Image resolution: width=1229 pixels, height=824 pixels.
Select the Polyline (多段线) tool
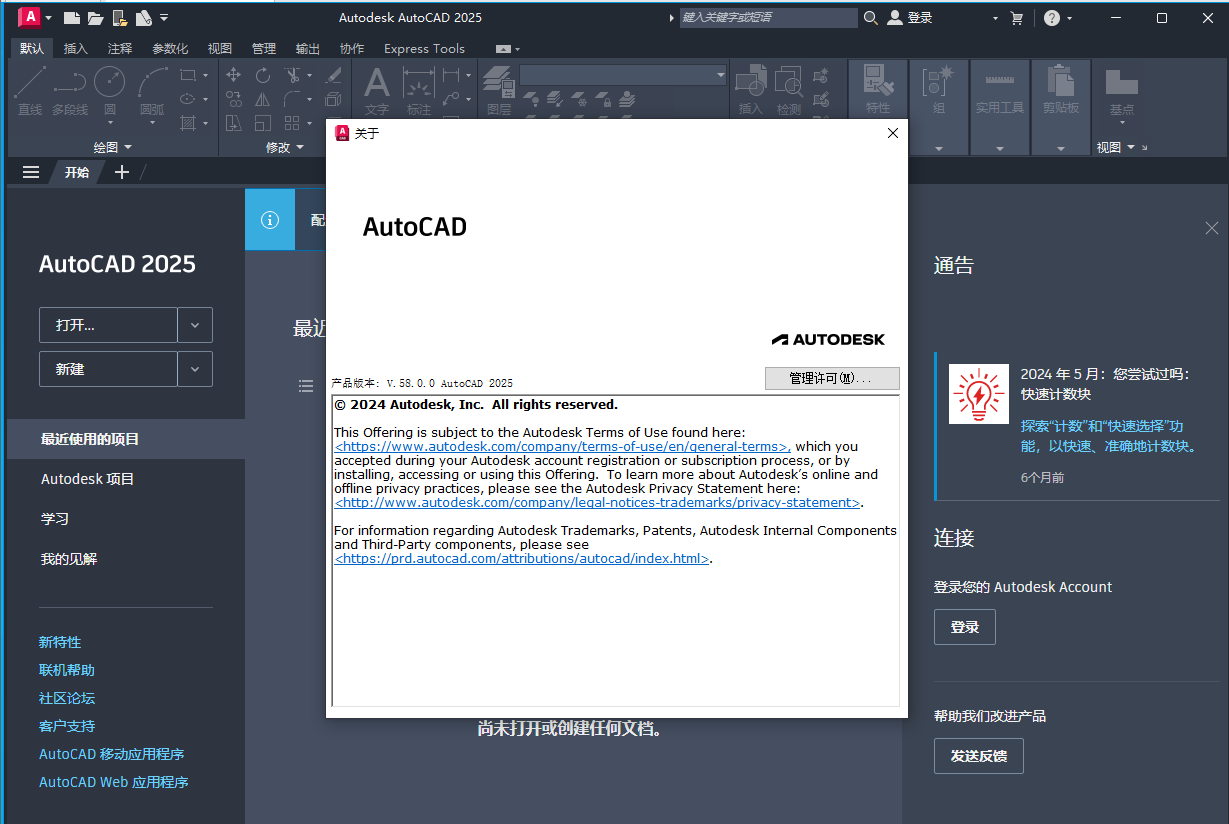point(70,91)
